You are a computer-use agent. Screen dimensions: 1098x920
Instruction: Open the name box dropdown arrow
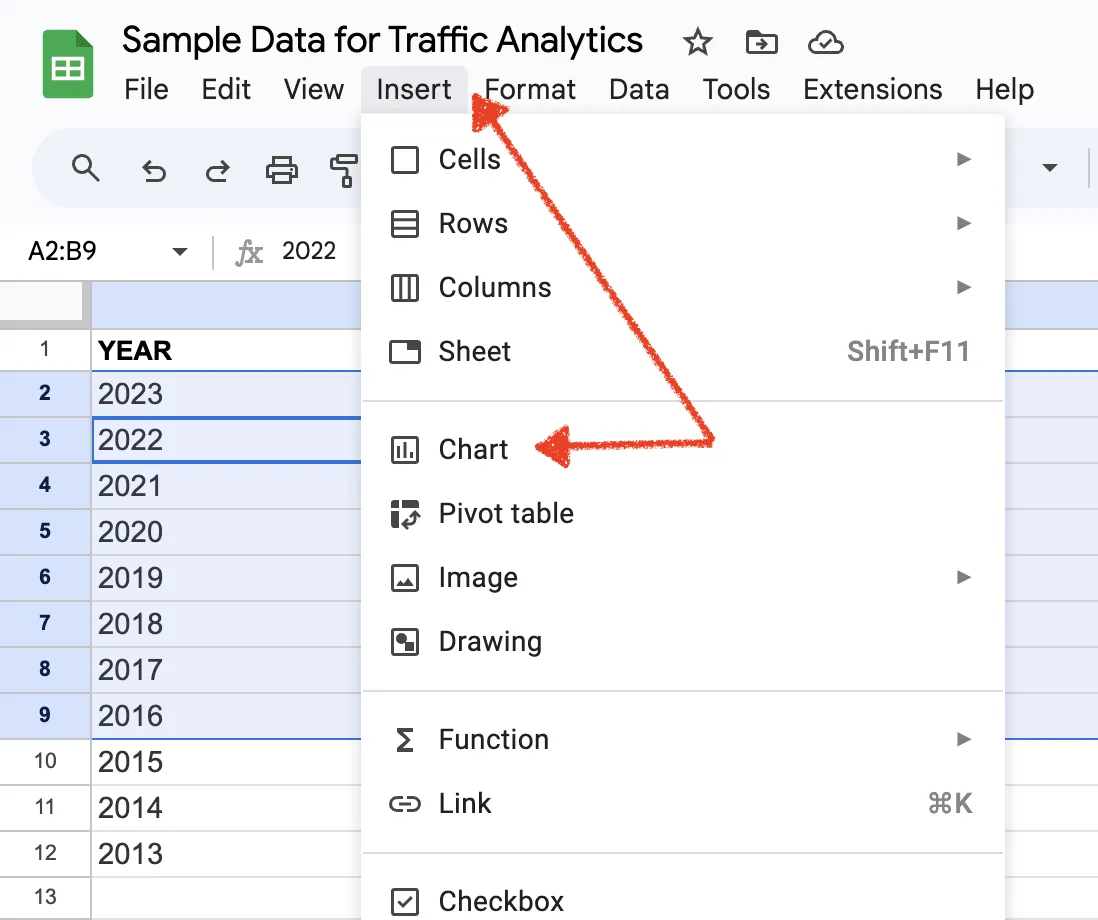(180, 251)
